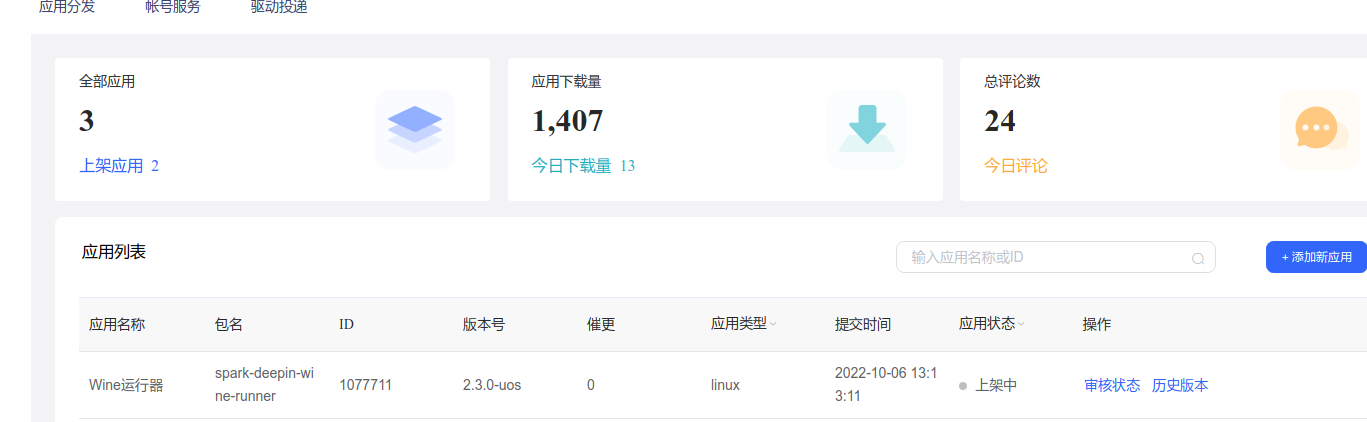Click the 今日评论 link
Screen dimensions: 1367x422
(x=1016, y=166)
